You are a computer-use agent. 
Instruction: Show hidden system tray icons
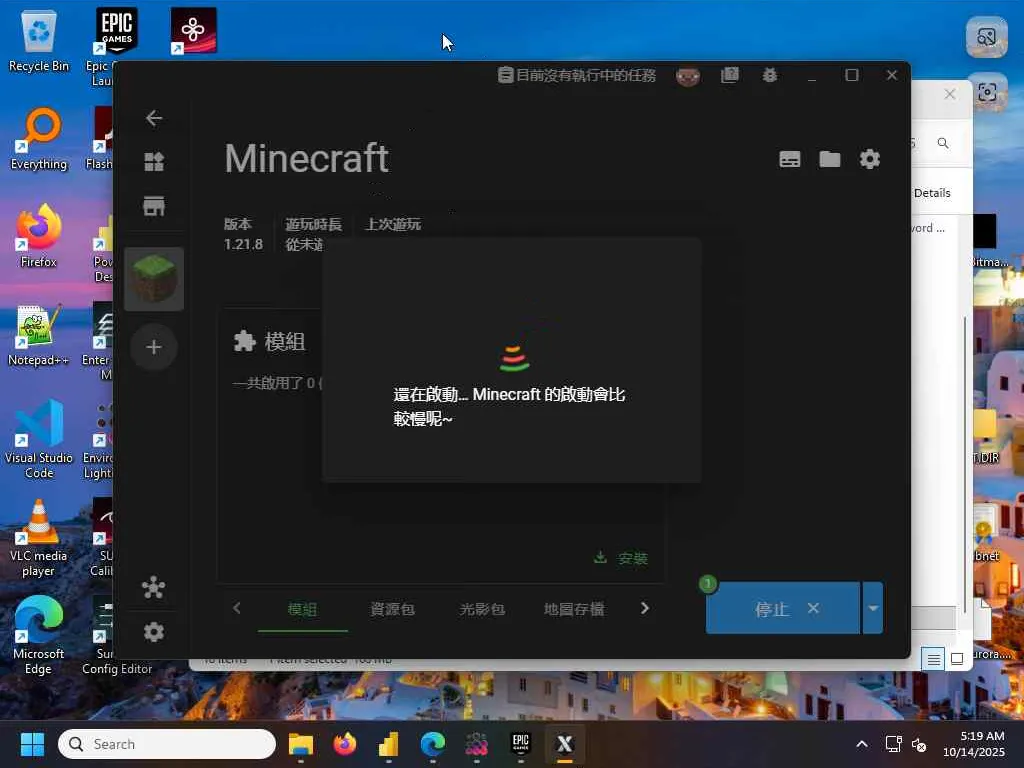[x=862, y=744]
